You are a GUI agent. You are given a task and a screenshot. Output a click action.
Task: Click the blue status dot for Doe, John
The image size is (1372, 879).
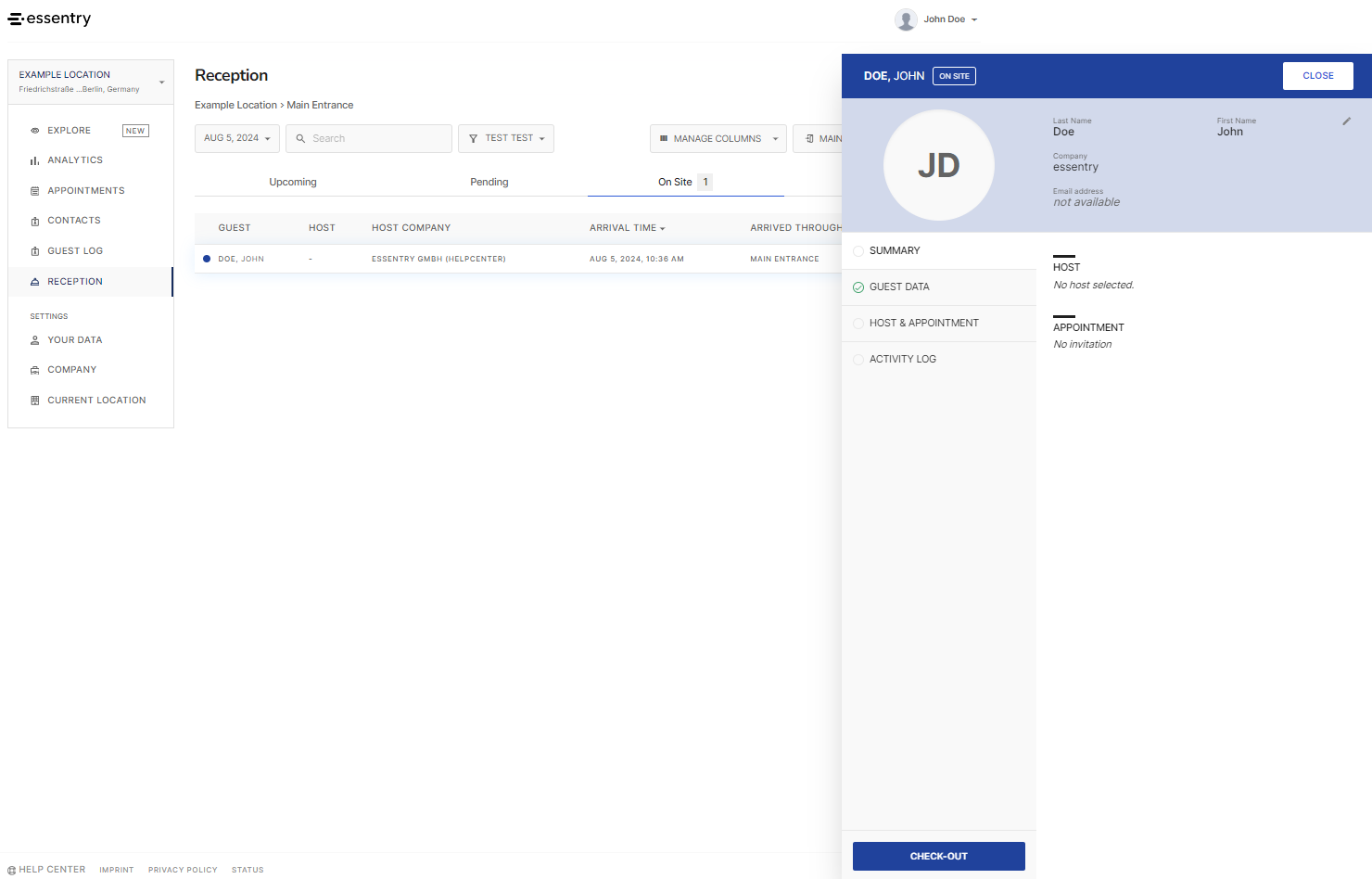(207, 259)
